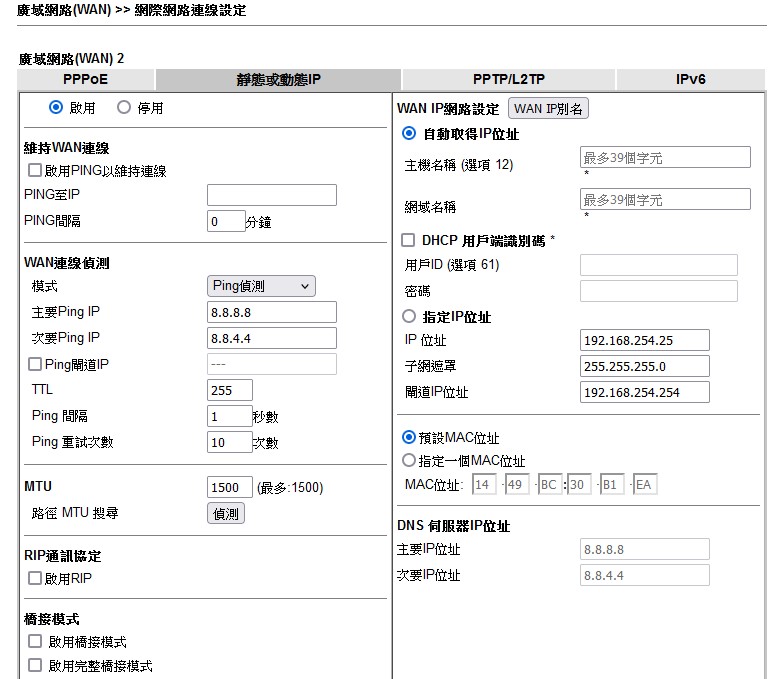Select the IPv6 tab
Viewport: 778px width, 679px height.
691,79
